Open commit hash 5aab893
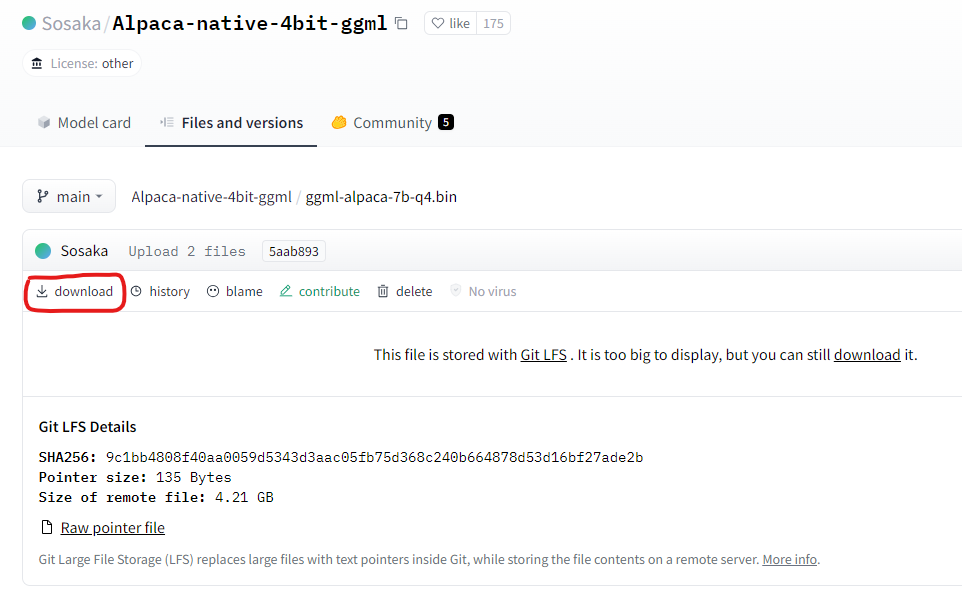 click(294, 251)
